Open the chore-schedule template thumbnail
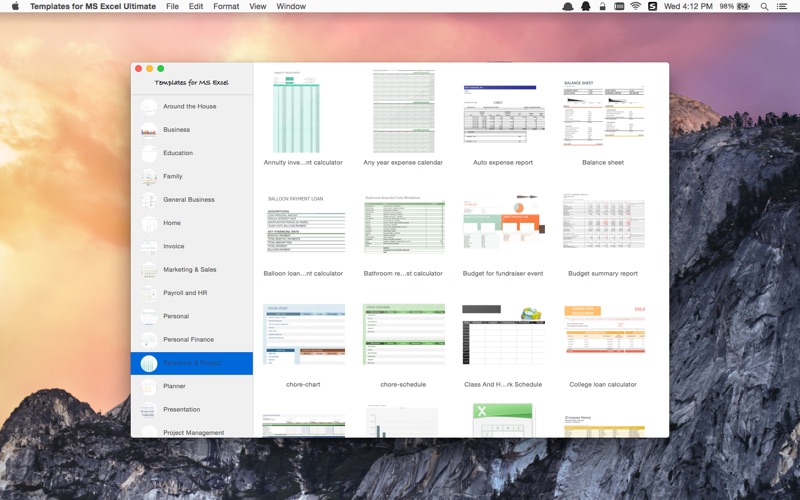The image size is (800, 500). point(404,334)
